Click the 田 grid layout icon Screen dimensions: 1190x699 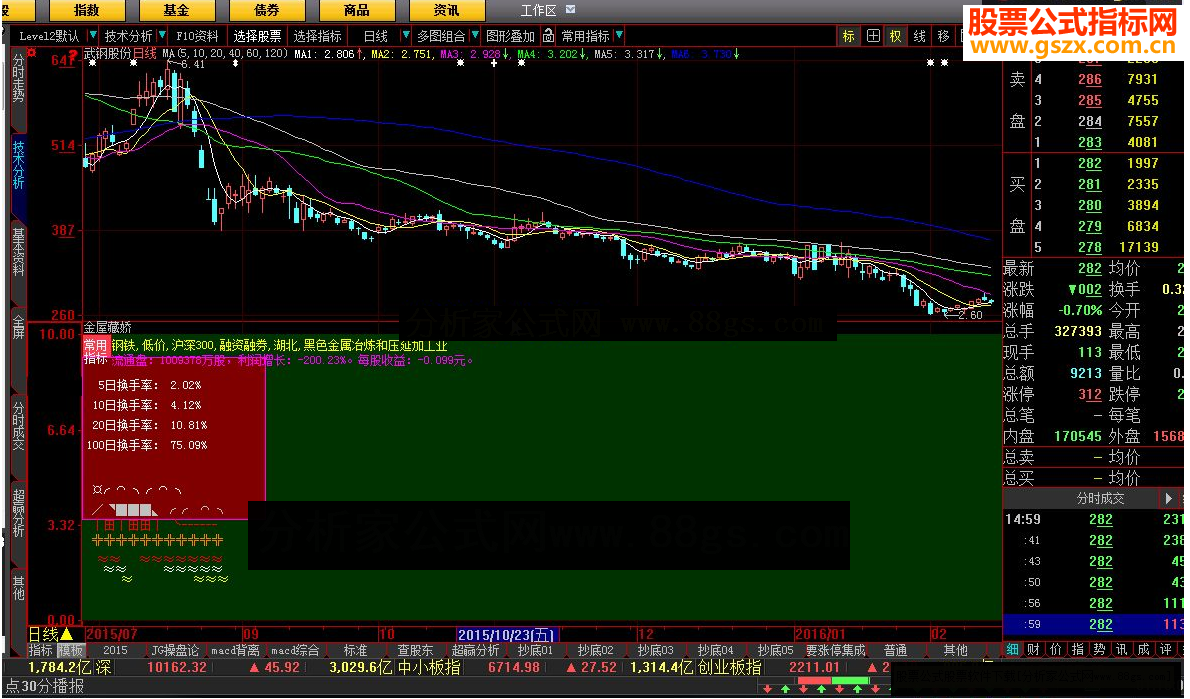point(873,36)
